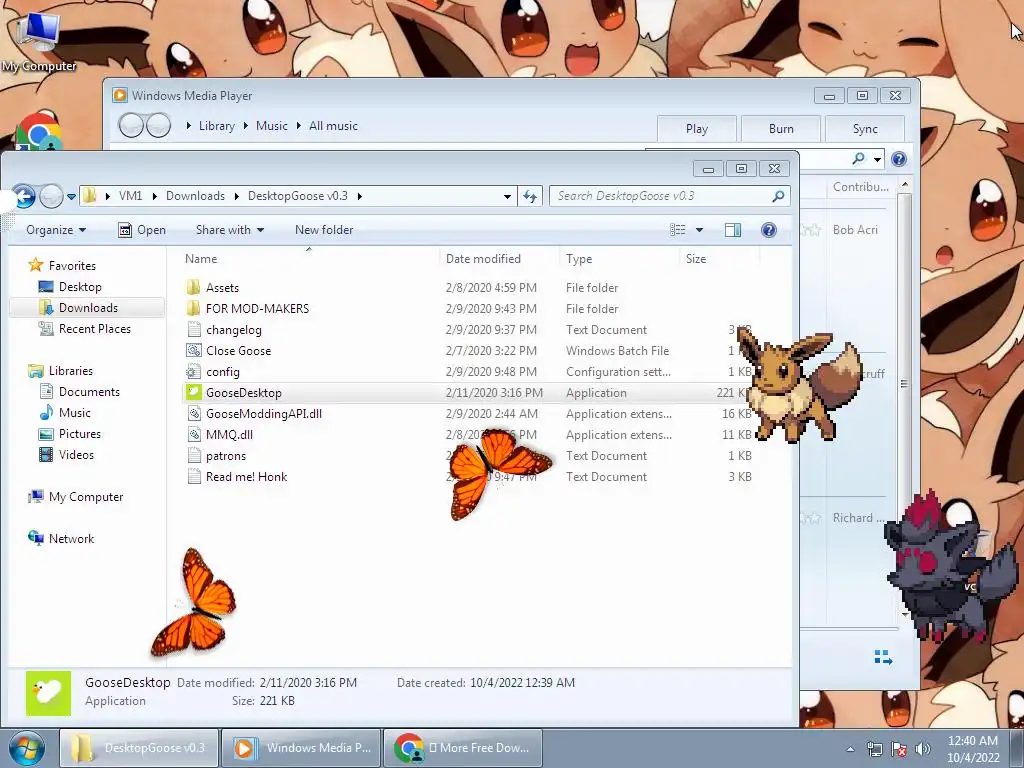
Task: Open the Music library
Action: click(x=74, y=413)
